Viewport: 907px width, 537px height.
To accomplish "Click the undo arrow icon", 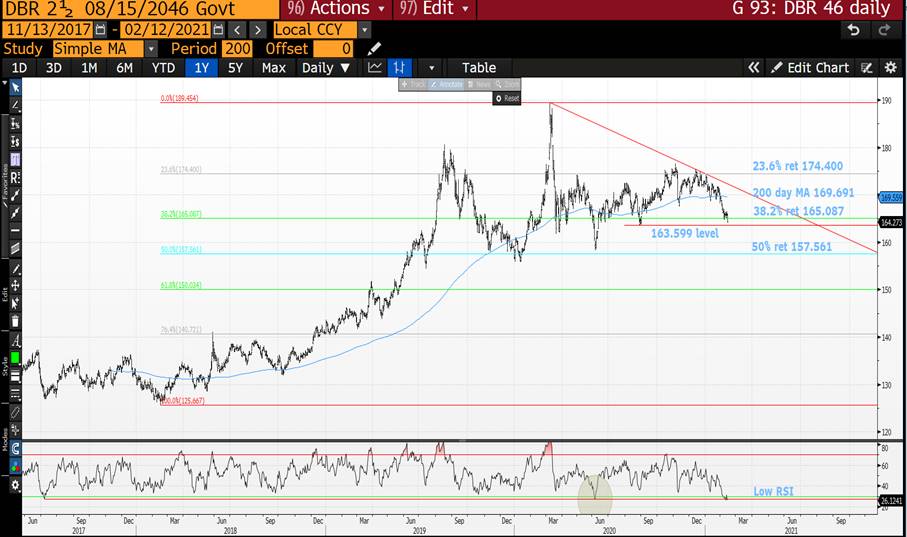I will coord(853,30).
